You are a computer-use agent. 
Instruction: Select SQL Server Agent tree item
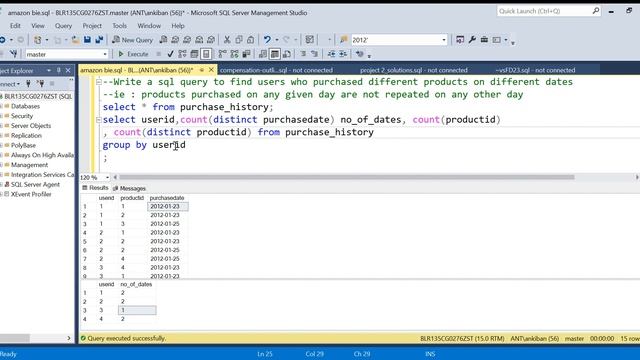click(35, 184)
